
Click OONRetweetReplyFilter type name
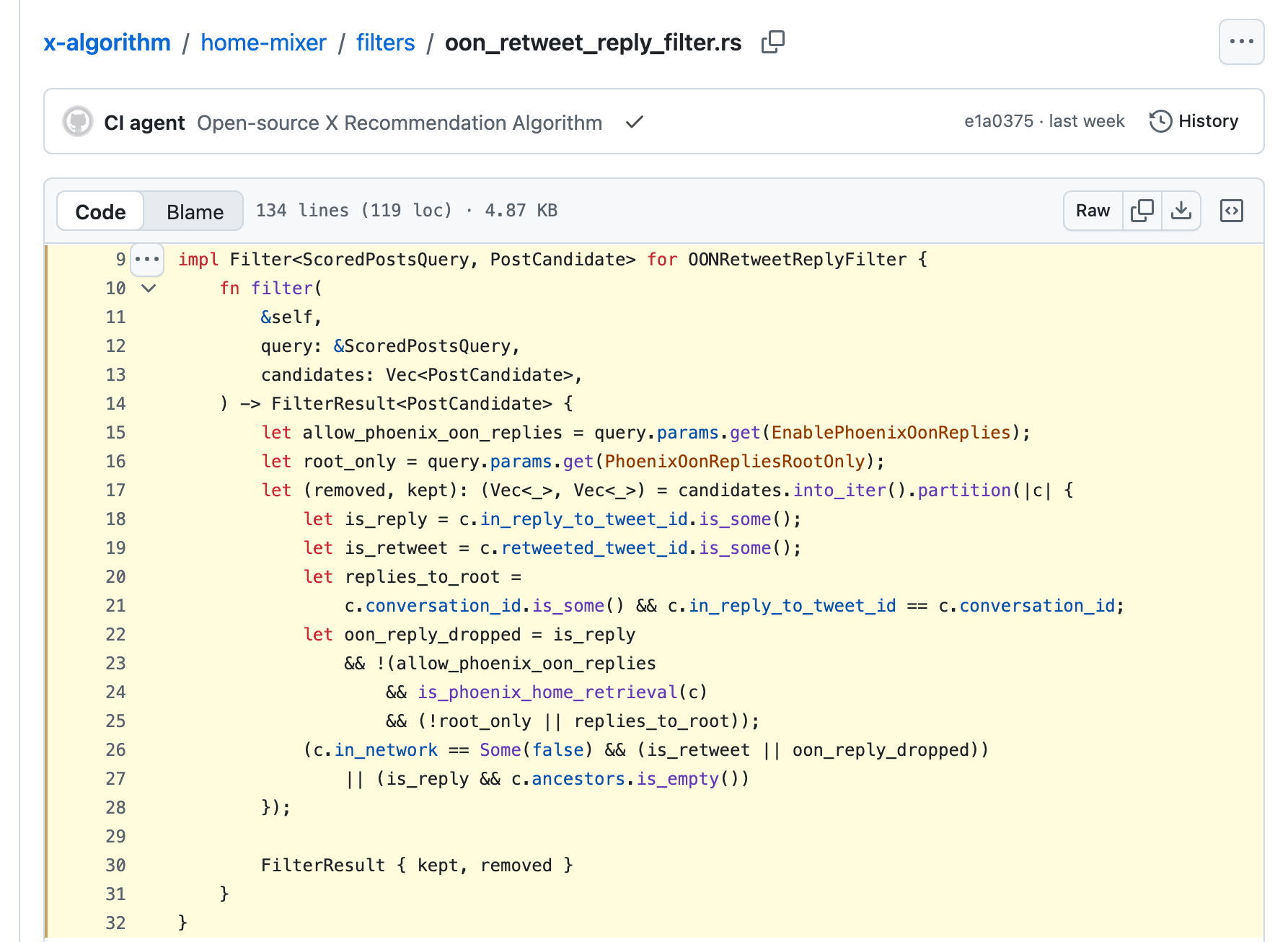coord(797,260)
